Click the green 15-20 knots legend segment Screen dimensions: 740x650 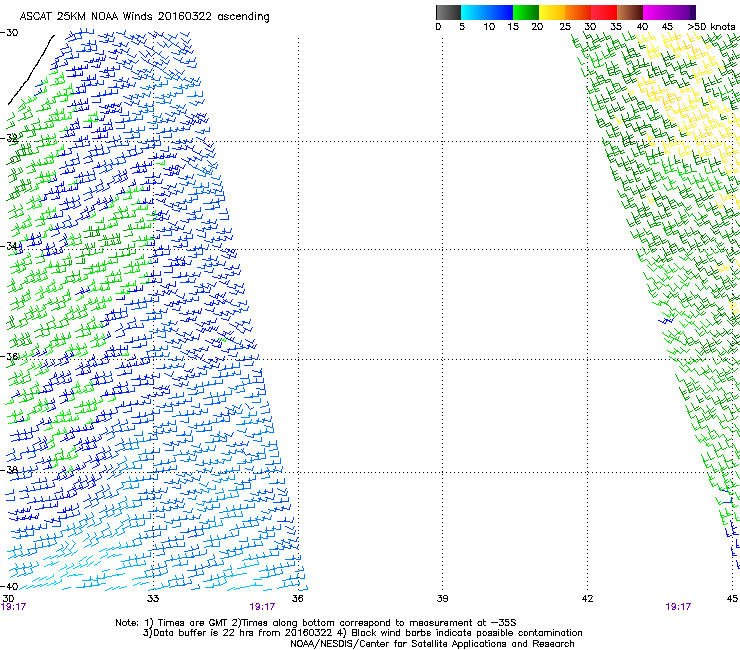[526, 12]
